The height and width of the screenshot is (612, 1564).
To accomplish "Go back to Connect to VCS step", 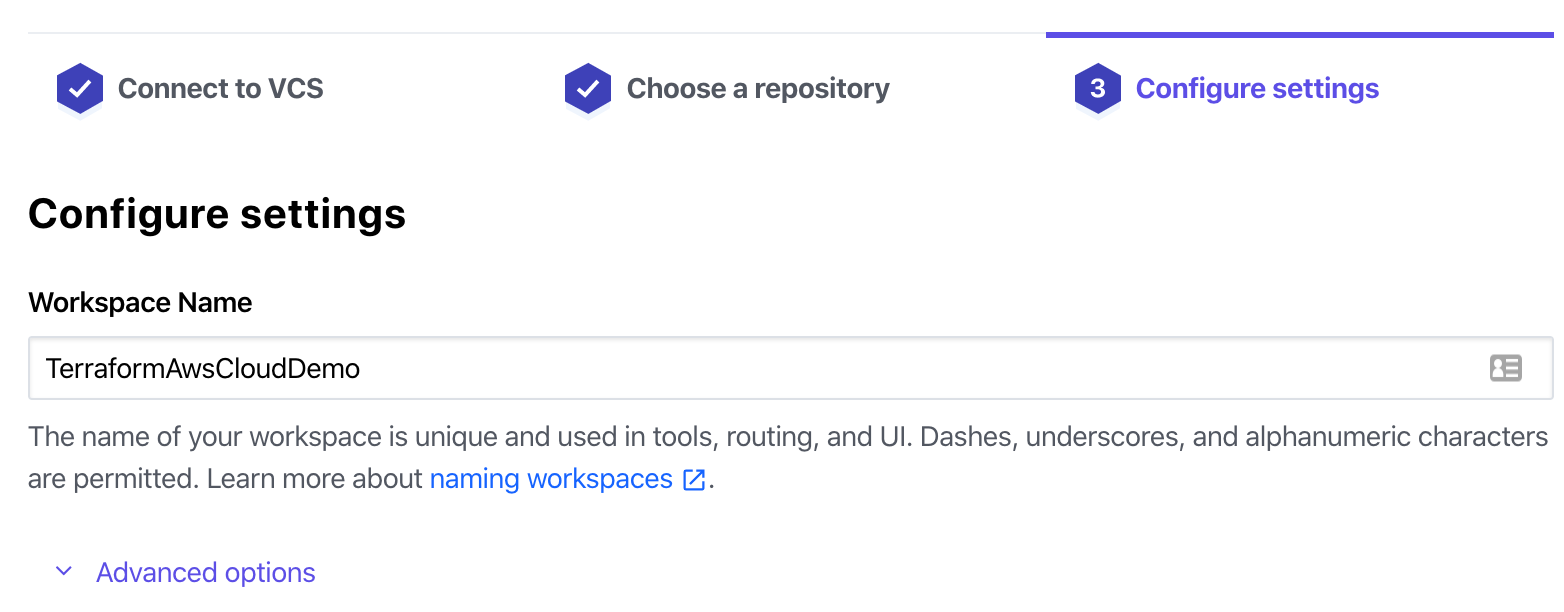I will point(220,89).
